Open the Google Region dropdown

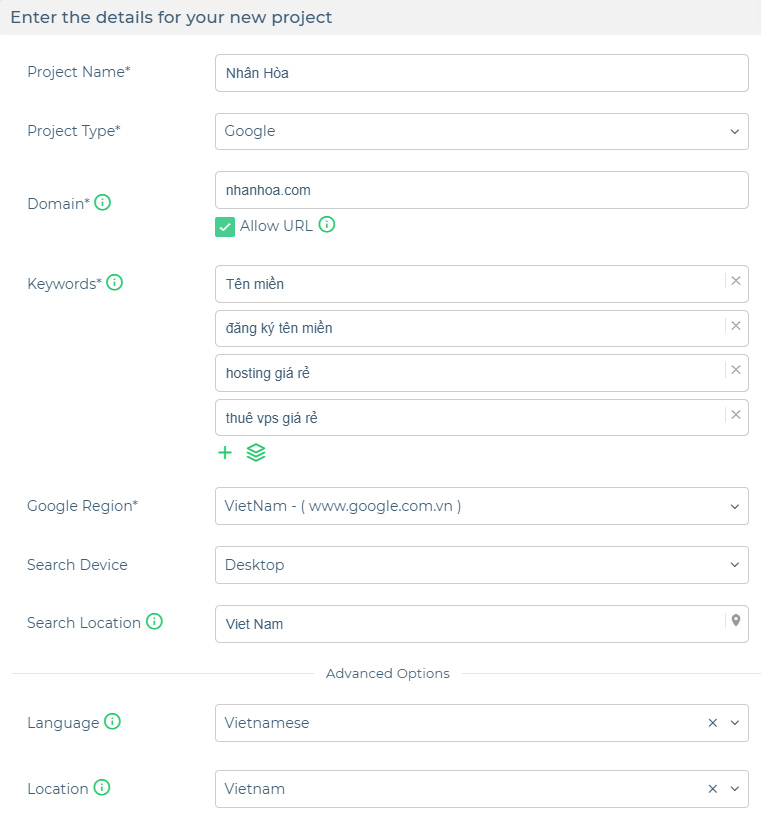coord(481,506)
